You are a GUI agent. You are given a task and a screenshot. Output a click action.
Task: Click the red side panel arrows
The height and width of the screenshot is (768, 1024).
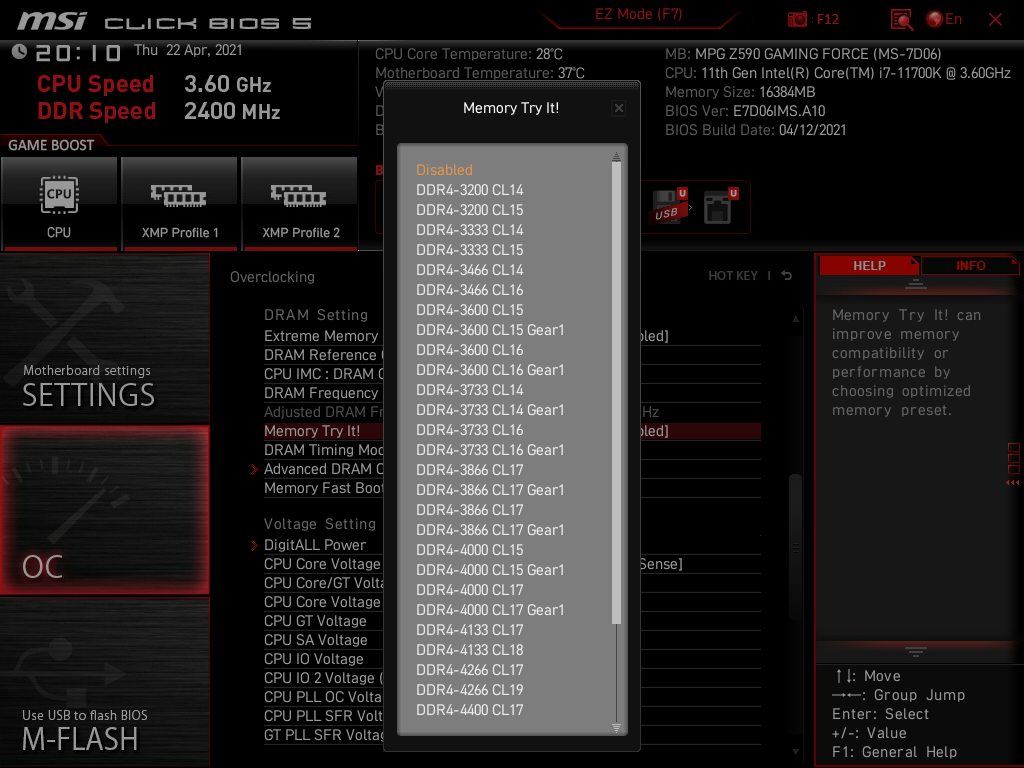pyautogui.click(x=1012, y=483)
